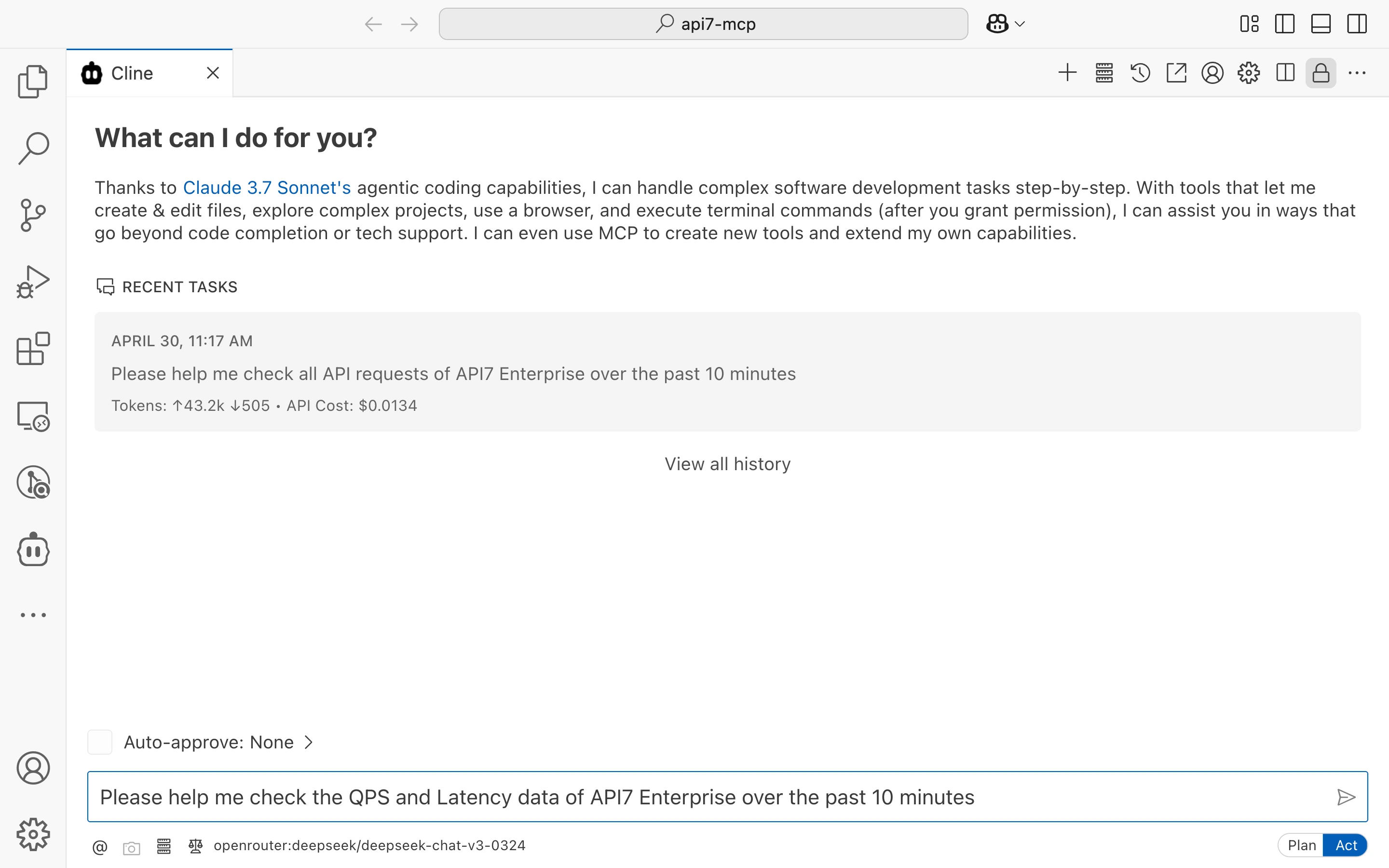Screen dimensions: 1389x868
Task: Open Cline task history clock icon
Action: tap(1140, 73)
